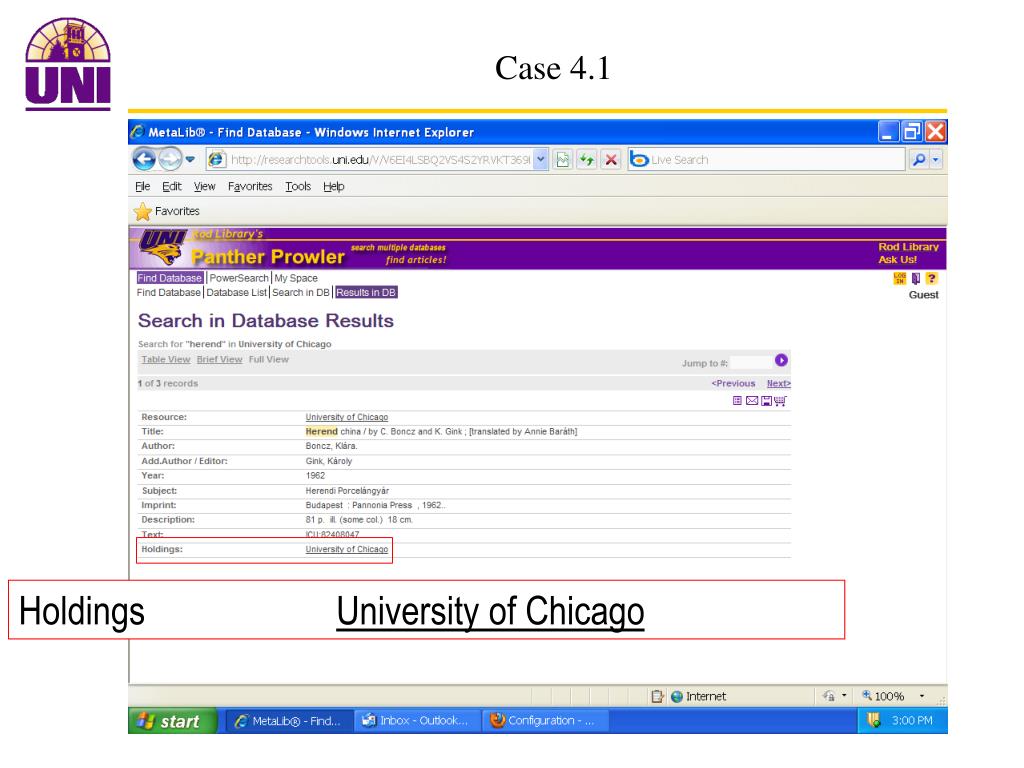The image size is (1024, 768).
Task: Open University of Chicago link in Holdings row
Action: pos(347,549)
